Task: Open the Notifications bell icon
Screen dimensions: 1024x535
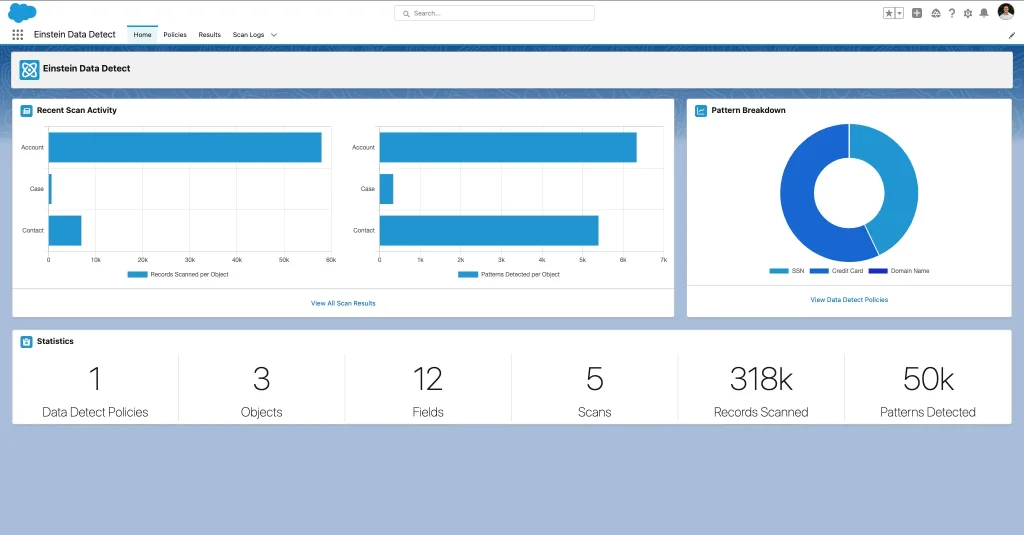Action: (x=984, y=13)
